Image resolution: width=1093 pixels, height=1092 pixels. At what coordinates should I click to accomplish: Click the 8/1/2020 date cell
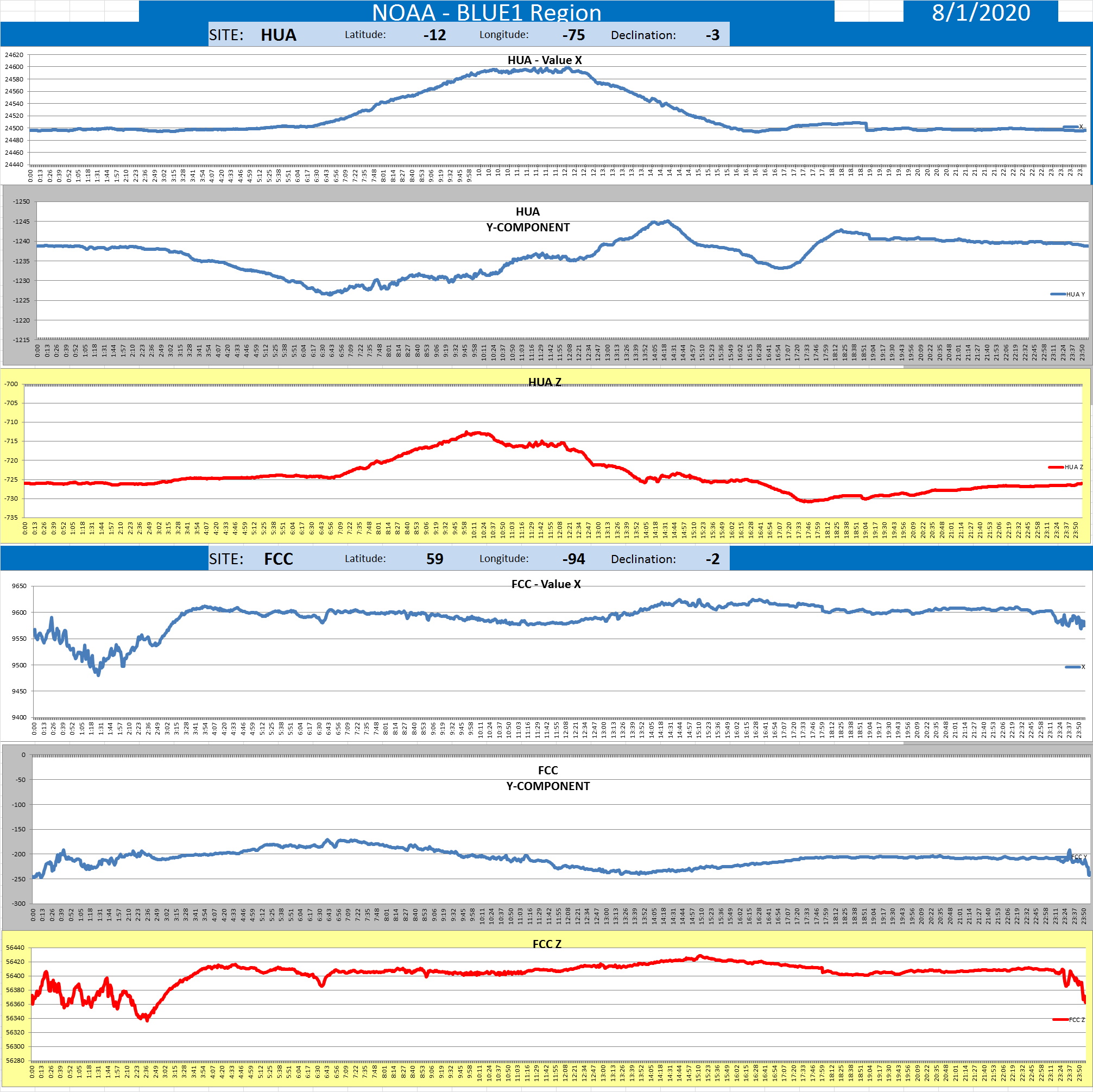[981, 12]
